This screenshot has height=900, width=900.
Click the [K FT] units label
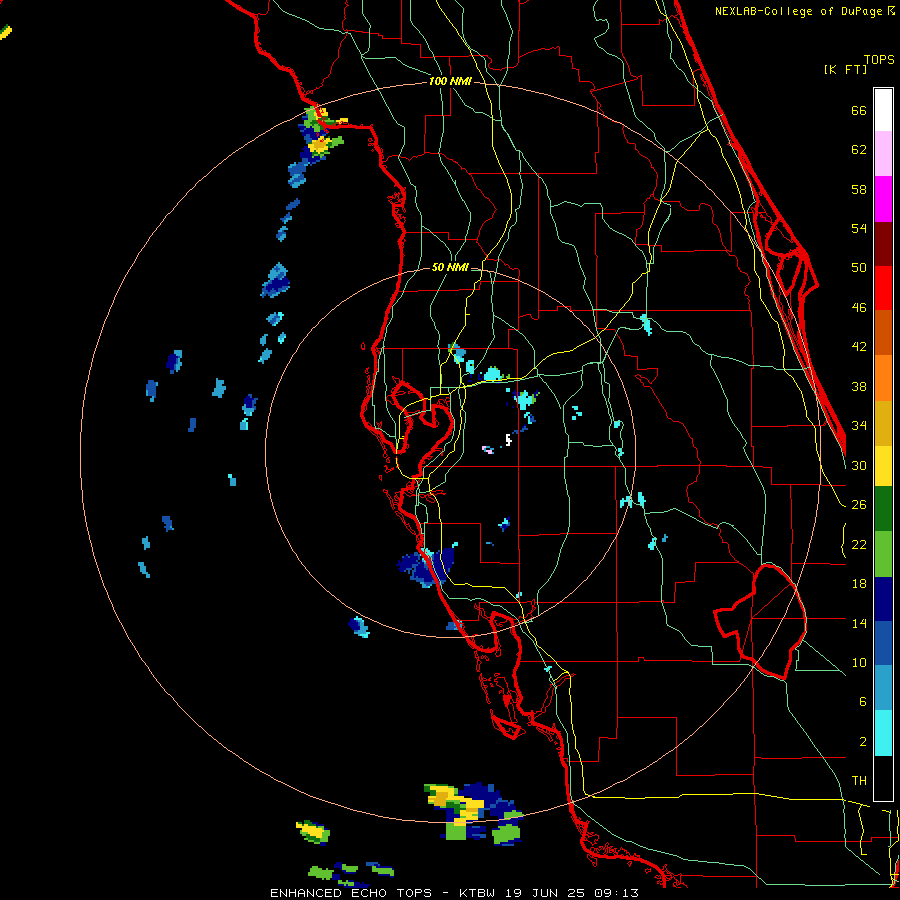[845, 69]
